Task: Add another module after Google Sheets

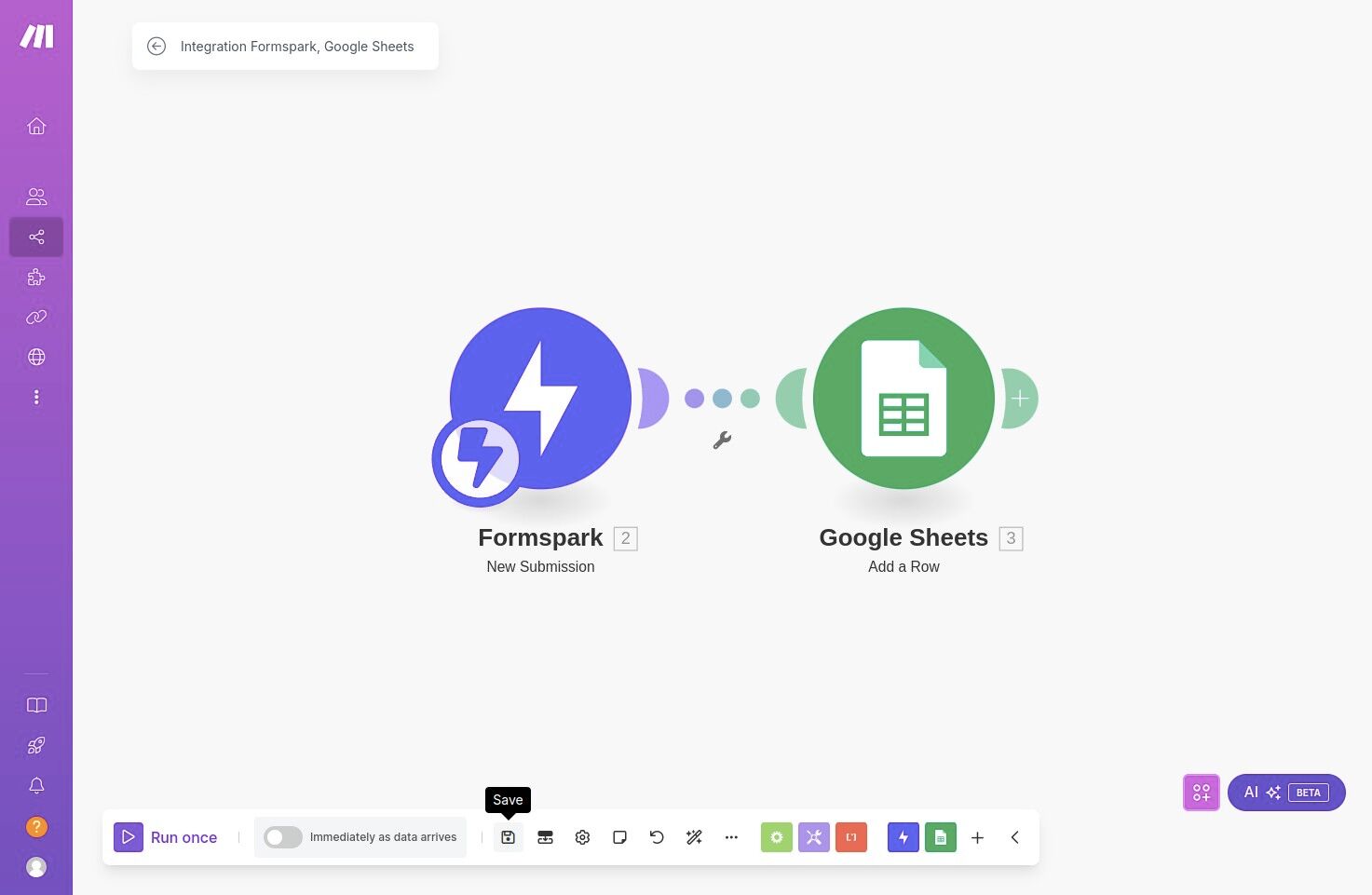Action: tap(1021, 399)
